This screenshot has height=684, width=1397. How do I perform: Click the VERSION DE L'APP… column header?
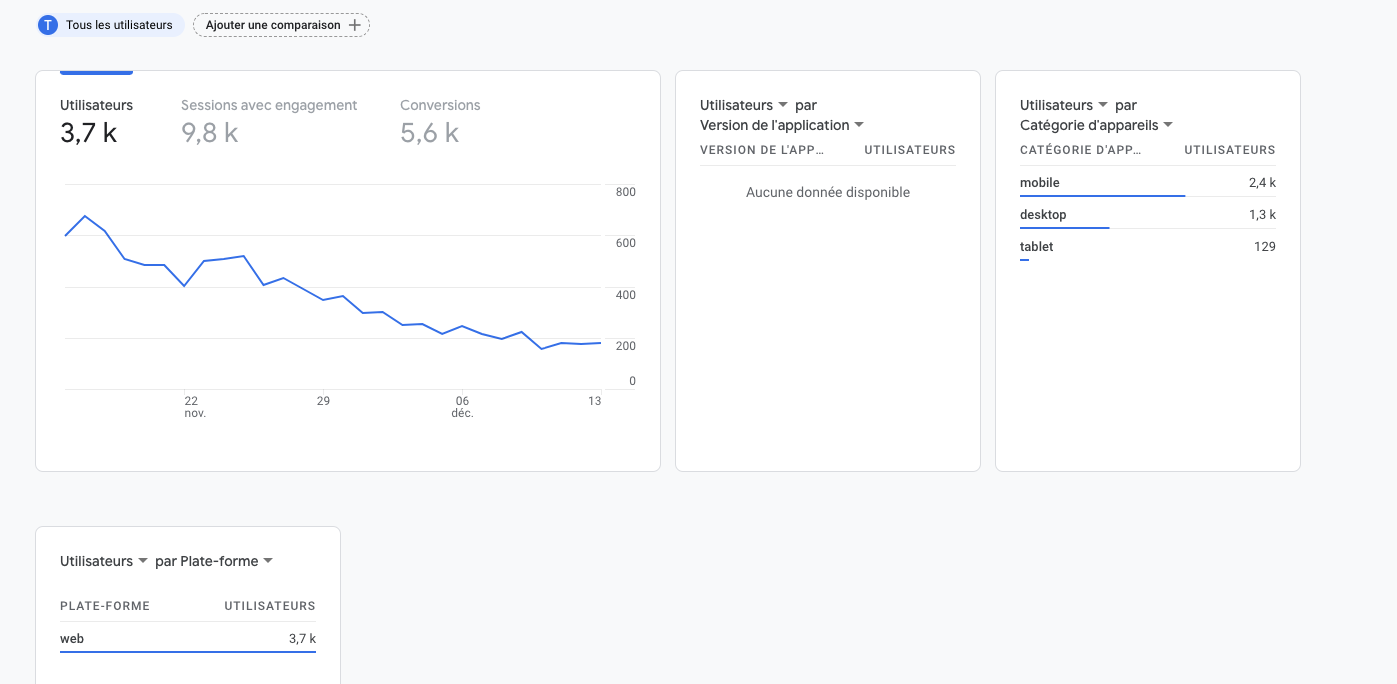point(762,150)
